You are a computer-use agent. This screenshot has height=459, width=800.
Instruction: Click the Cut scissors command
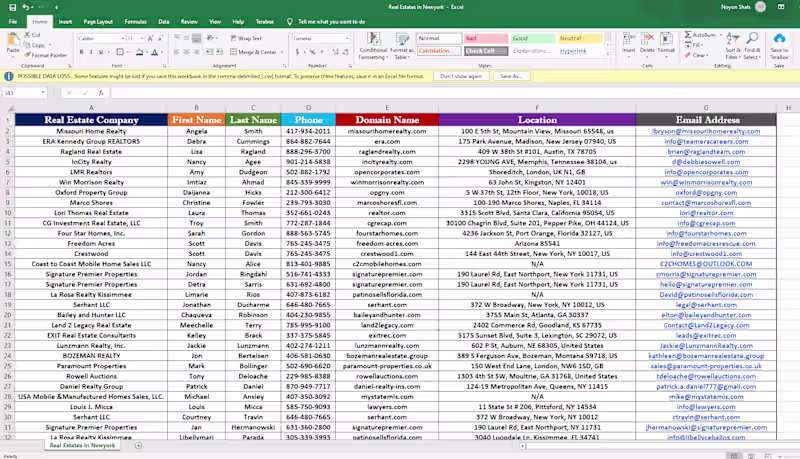pyautogui.click(x=32, y=35)
